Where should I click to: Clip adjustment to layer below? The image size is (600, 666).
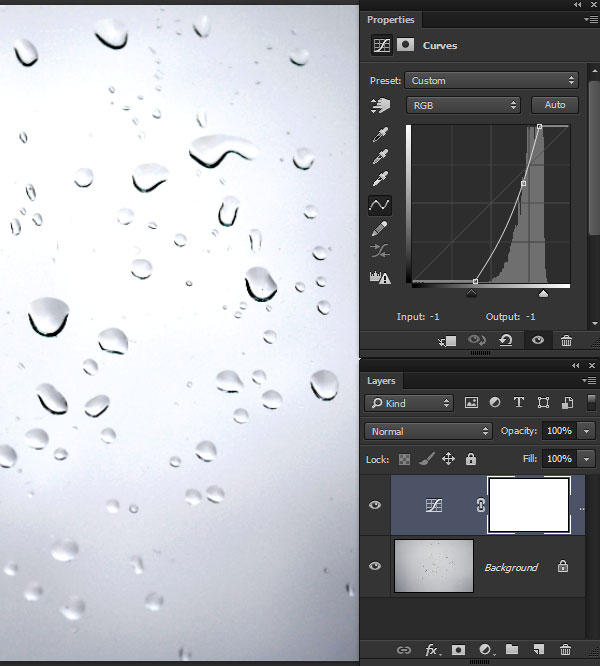[x=448, y=341]
